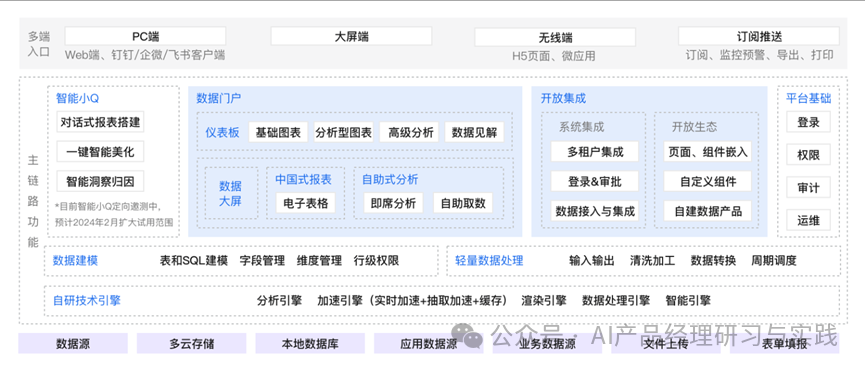Open the 订阅推送 entry box
This screenshot has height=370, width=865.
pos(759,37)
